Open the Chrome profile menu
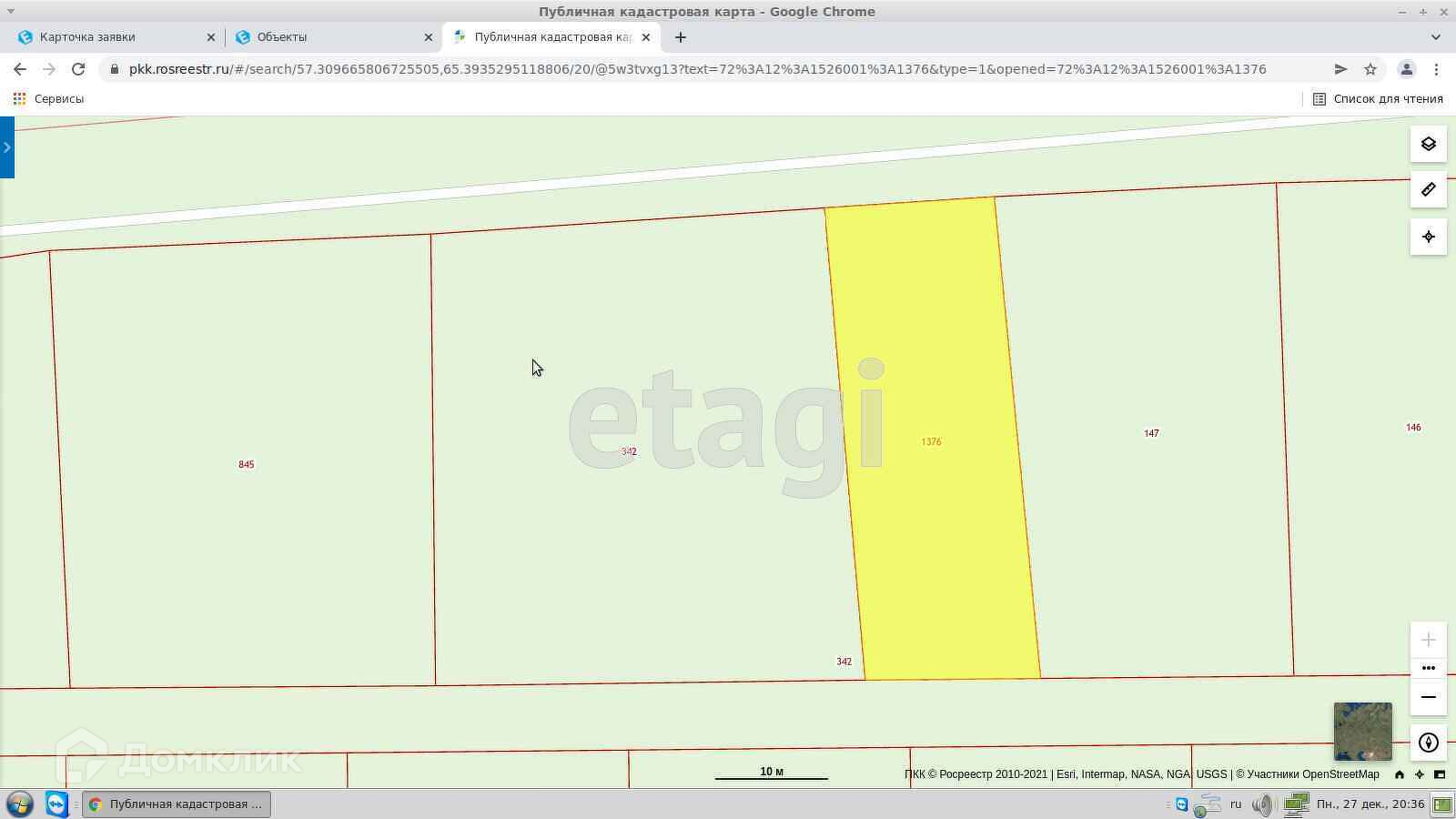 pos(1407,69)
